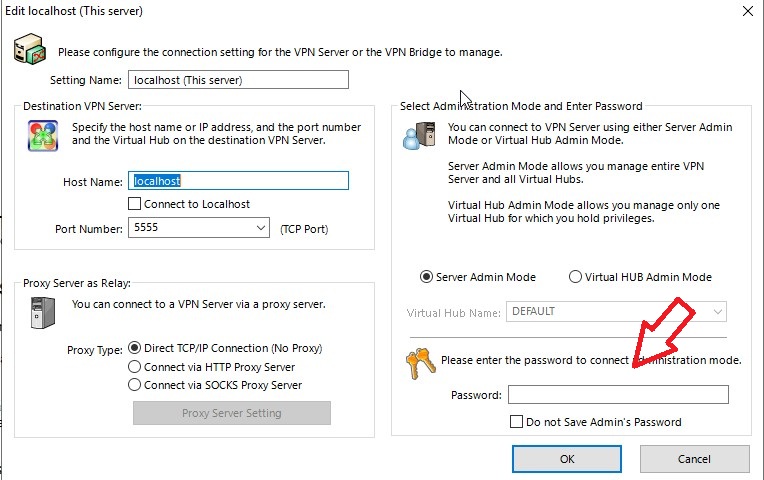
Task: Click the administration mode user-server icon
Action: point(418,134)
